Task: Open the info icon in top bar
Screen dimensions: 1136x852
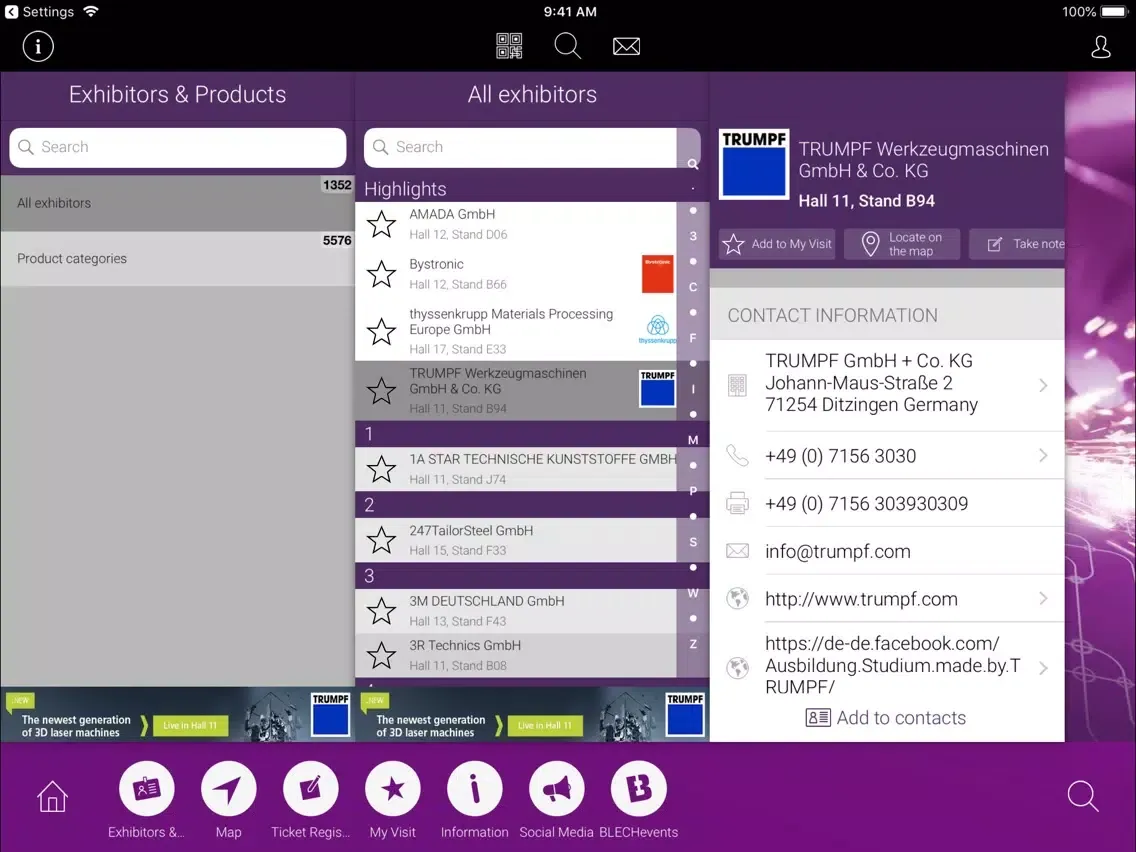Action: [x=38, y=47]
